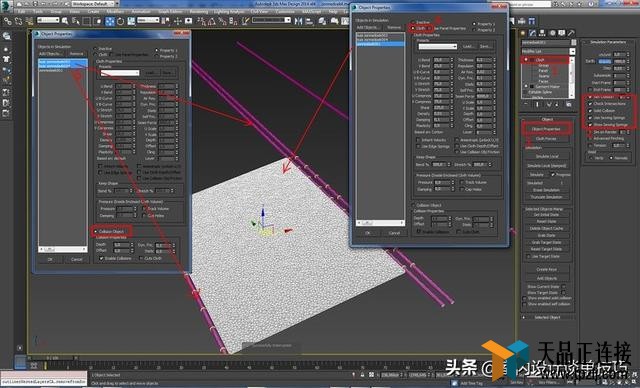This screenshot has width=640, height=388.
Task: Select the Collision Object radio button
Action: (96, 231)
